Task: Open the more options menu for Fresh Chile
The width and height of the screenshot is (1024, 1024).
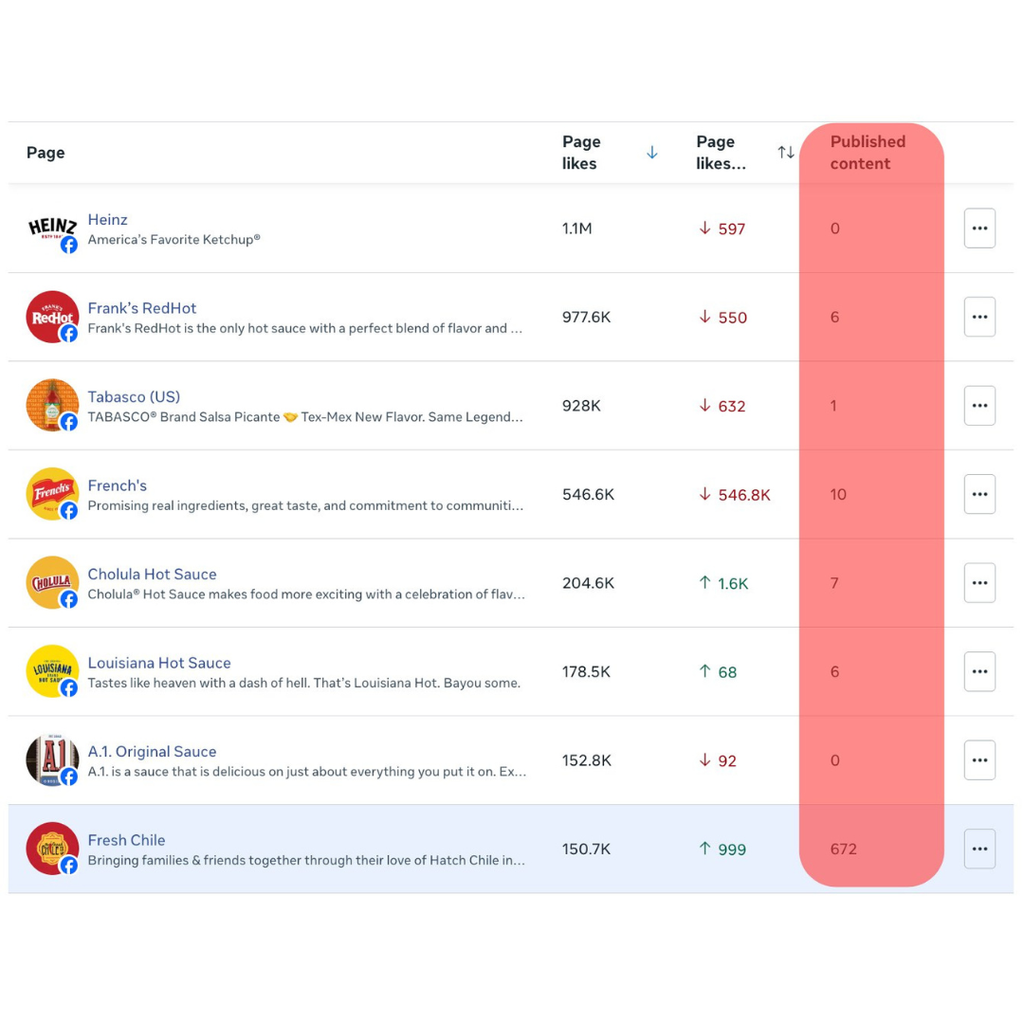Action: tap(979, 849)
